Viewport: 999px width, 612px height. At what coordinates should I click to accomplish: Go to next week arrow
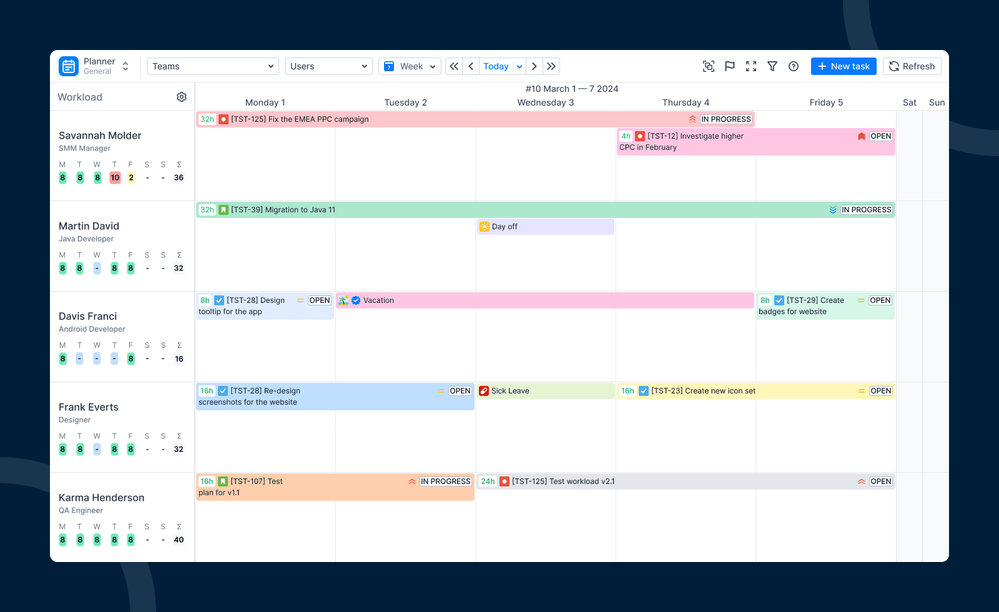[x=534, y=66]
